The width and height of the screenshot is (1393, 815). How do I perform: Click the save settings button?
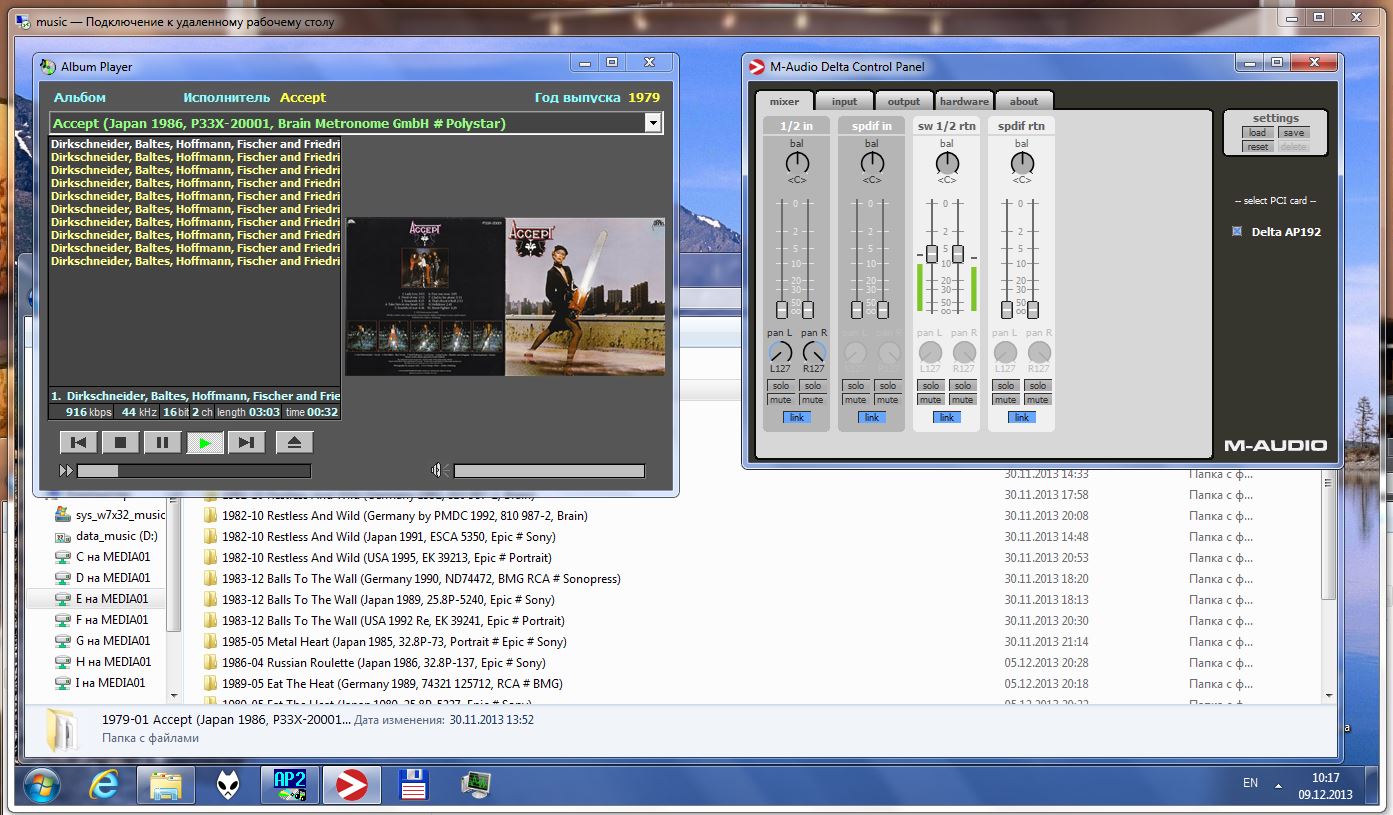coord(1294,133)
